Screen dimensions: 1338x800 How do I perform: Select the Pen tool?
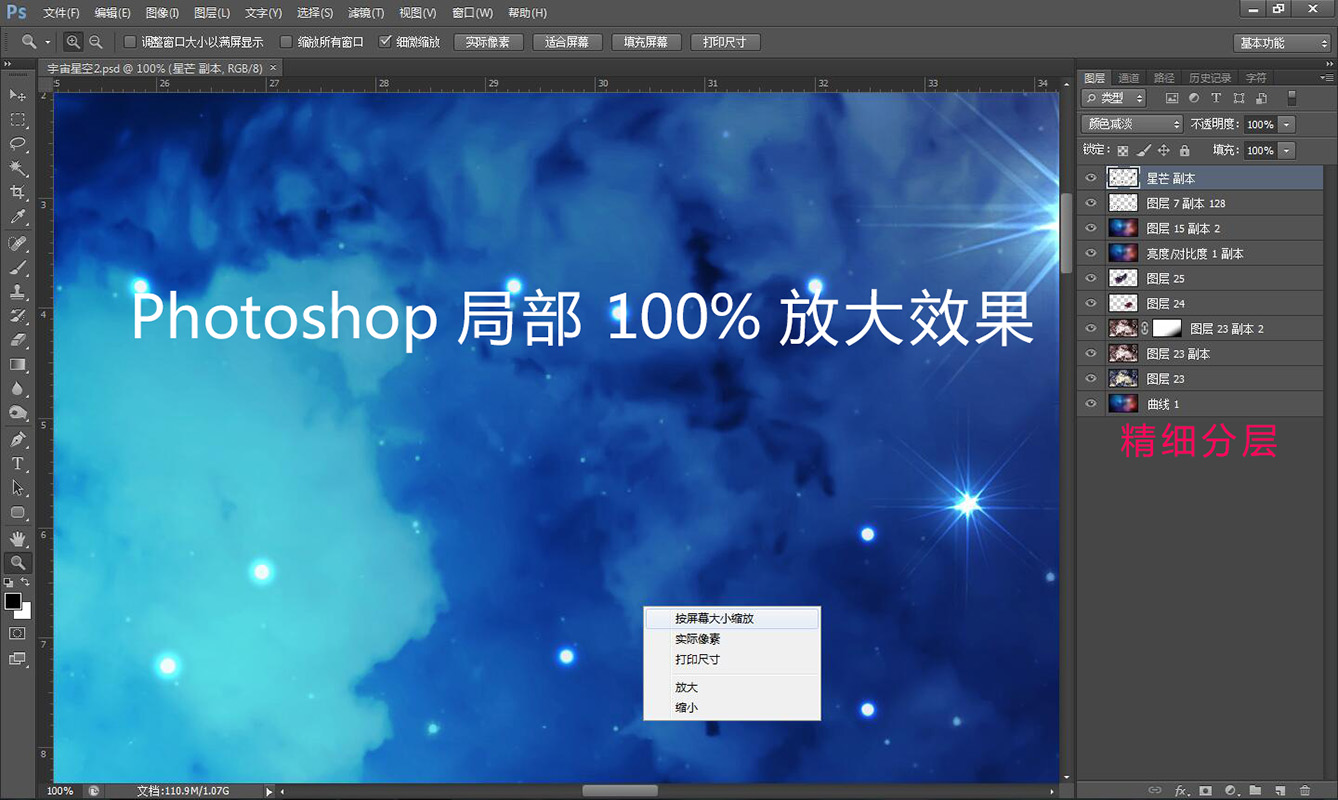[17, 440]
